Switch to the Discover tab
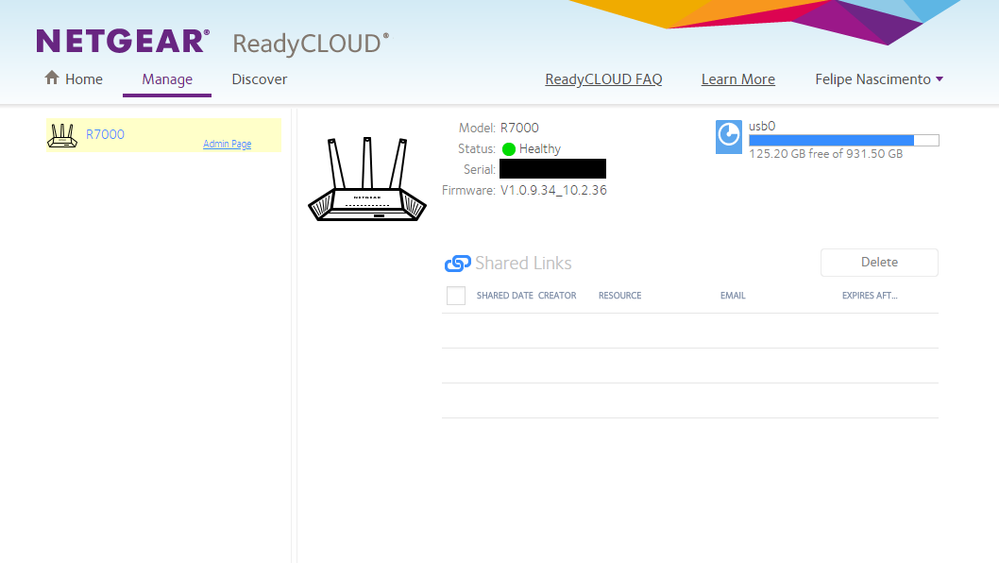Image resolution: width=999 pixels, height=563 pixels. click(259, 79)
